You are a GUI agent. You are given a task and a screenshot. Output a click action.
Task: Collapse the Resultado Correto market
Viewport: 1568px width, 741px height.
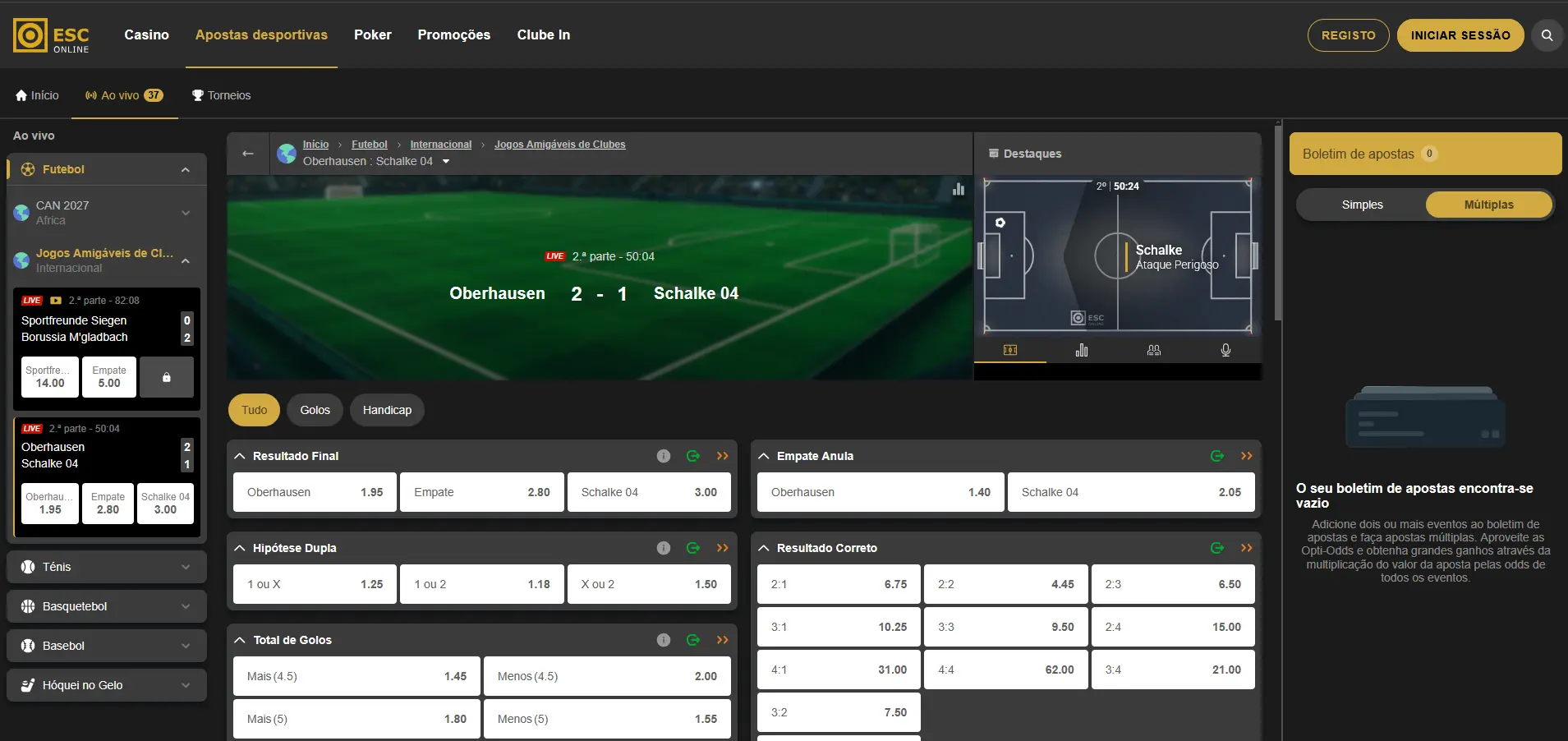pyautogui.click(x=764, y=548)
